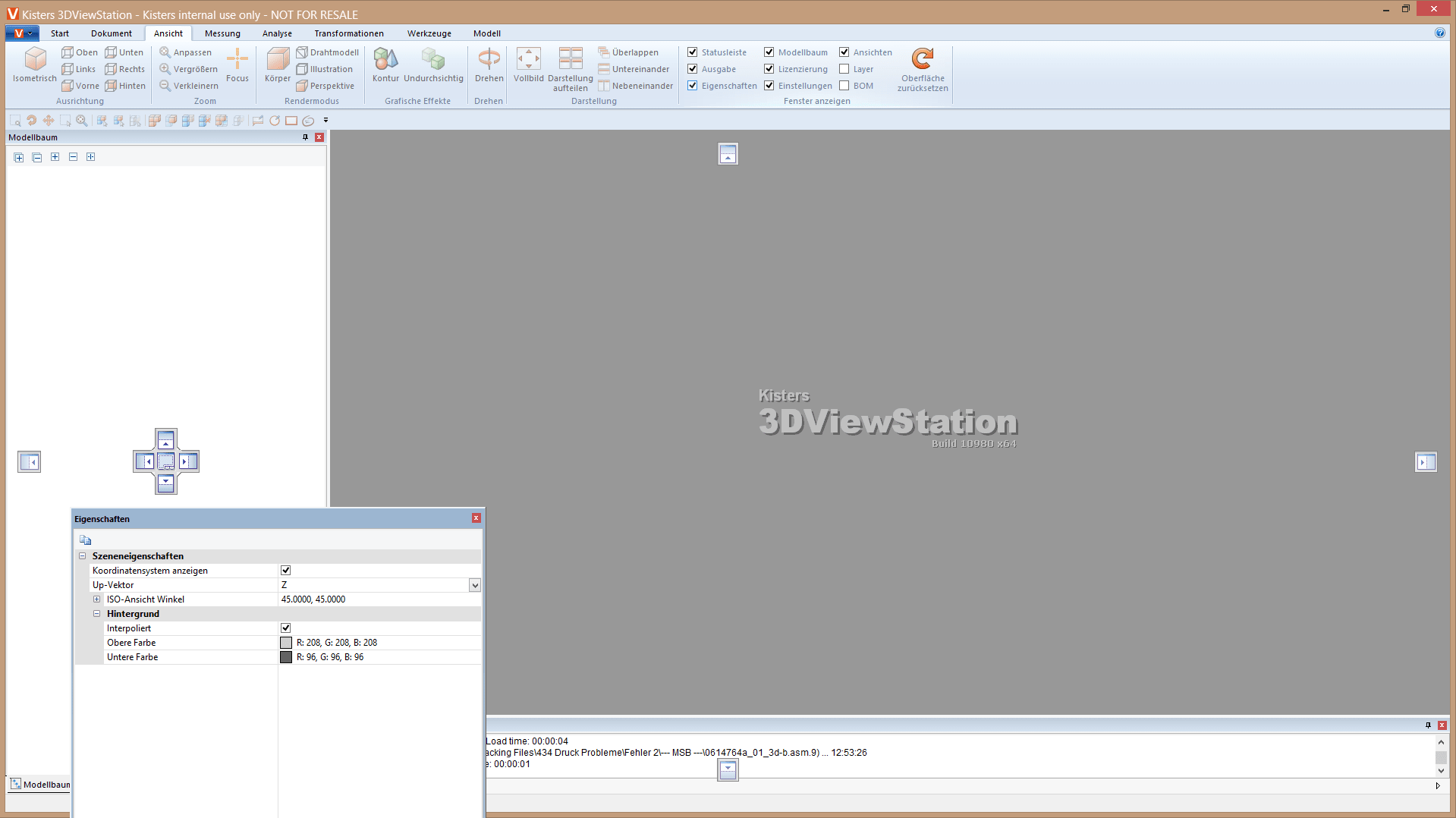Click the help icon in ribbon corner
This screenshot has height=818, width=1456.
coord(1440,33)
